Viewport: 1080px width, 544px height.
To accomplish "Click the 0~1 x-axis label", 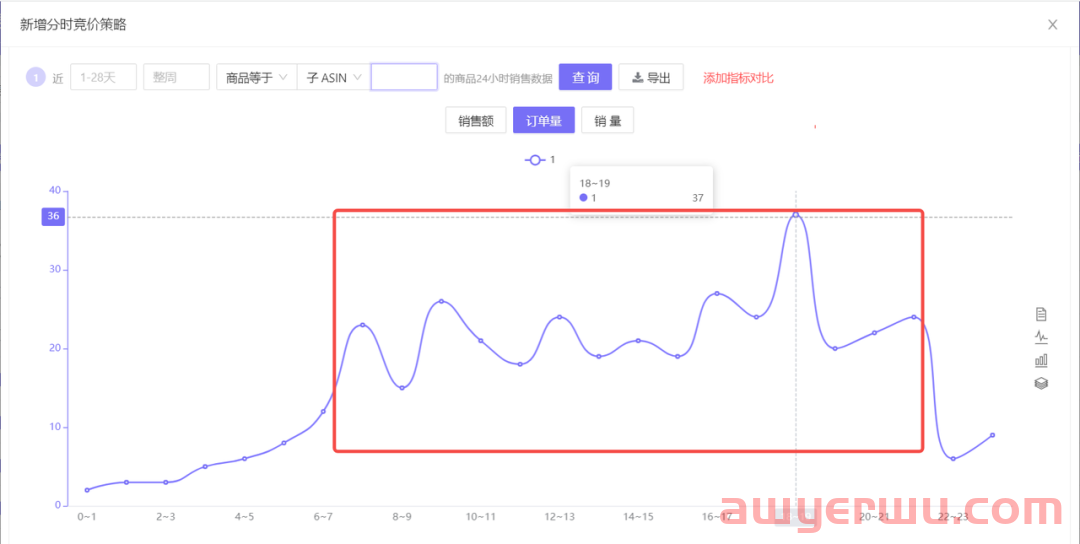I will [x=87, y=516].
